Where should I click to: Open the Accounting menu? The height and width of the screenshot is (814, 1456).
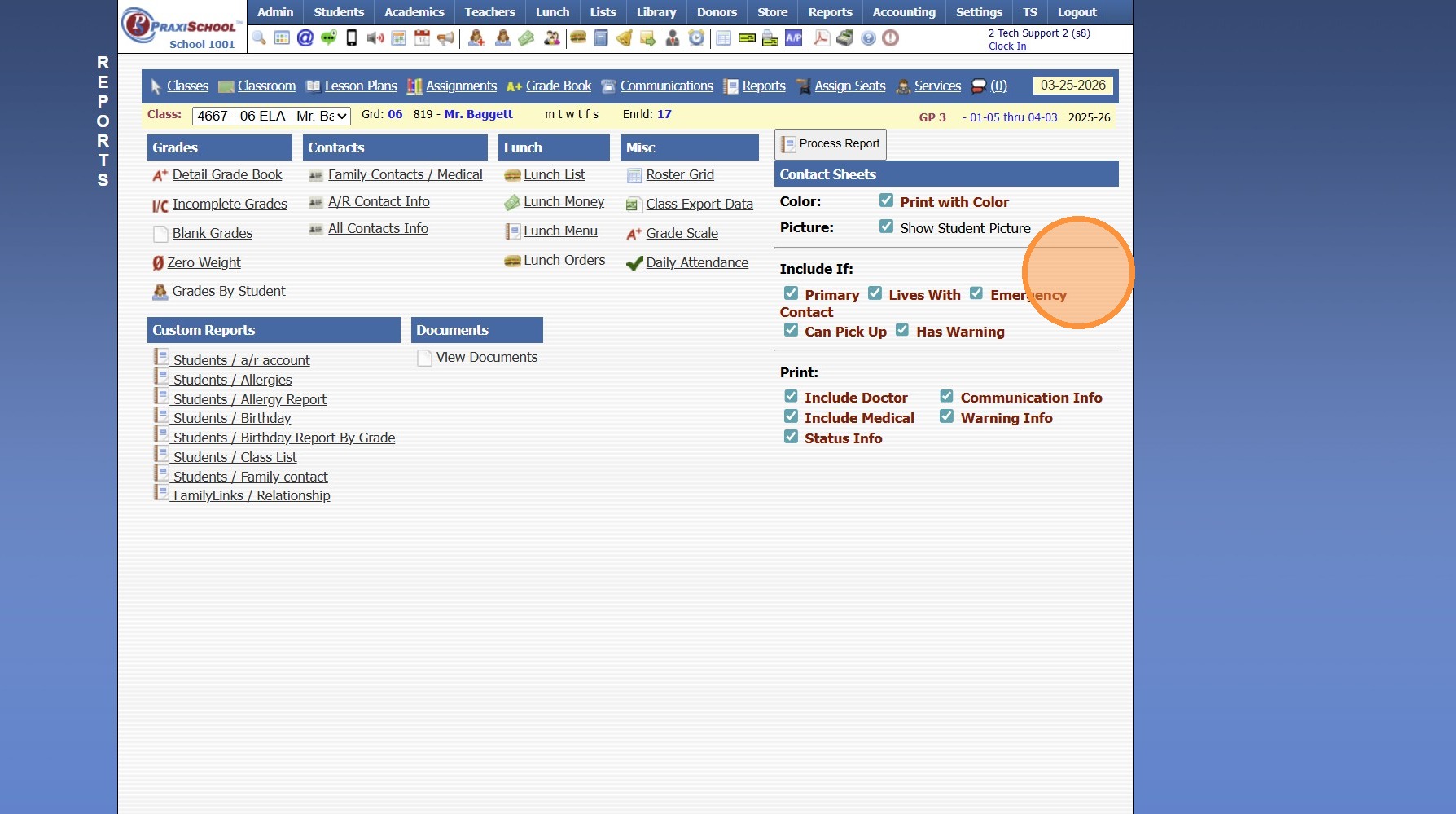[x=904, y=12]
